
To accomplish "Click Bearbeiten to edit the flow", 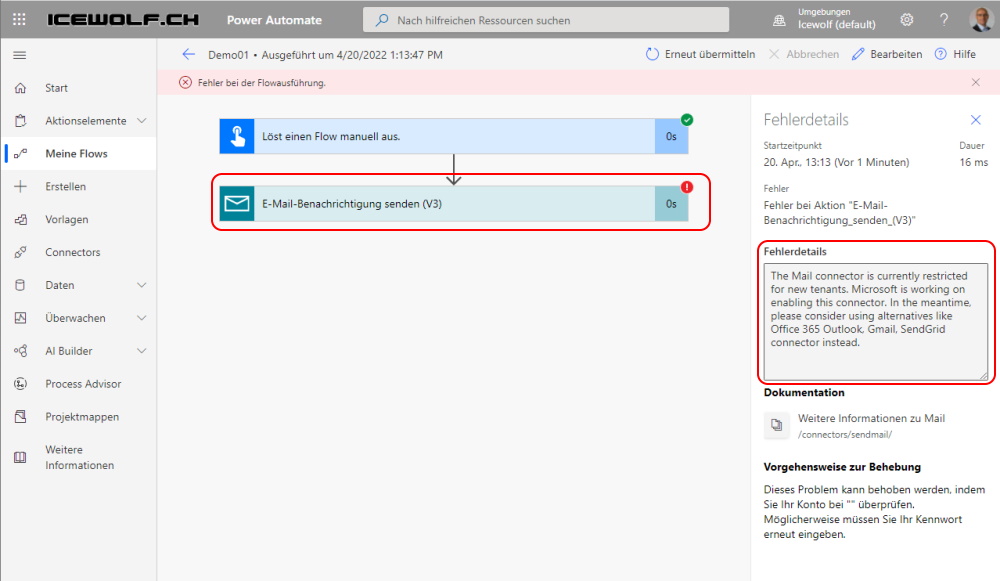I will tap(887, 54).
